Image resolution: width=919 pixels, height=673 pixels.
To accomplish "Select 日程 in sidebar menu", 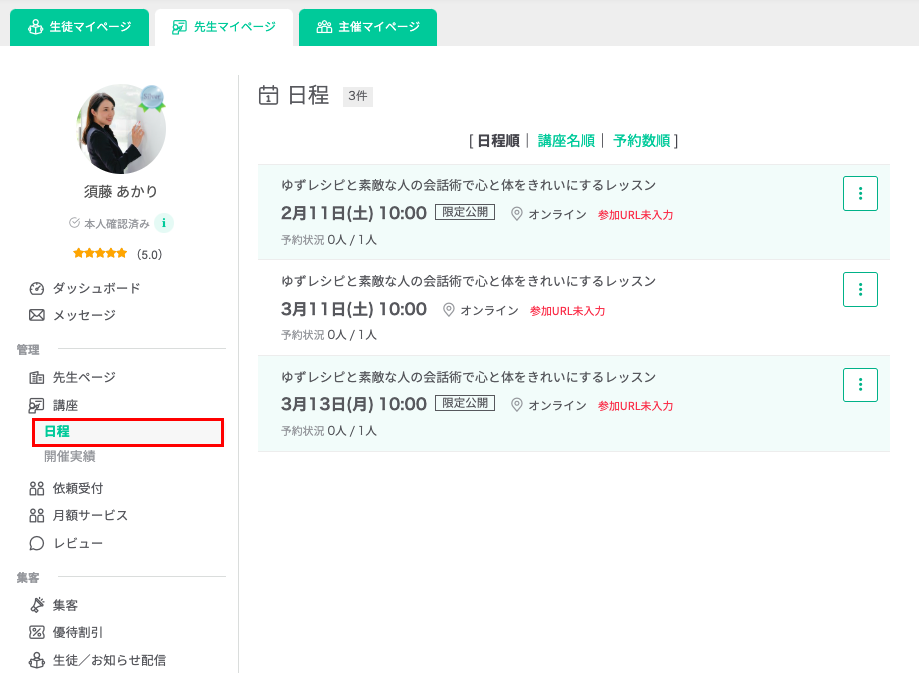I will click(x=57, y=432).
